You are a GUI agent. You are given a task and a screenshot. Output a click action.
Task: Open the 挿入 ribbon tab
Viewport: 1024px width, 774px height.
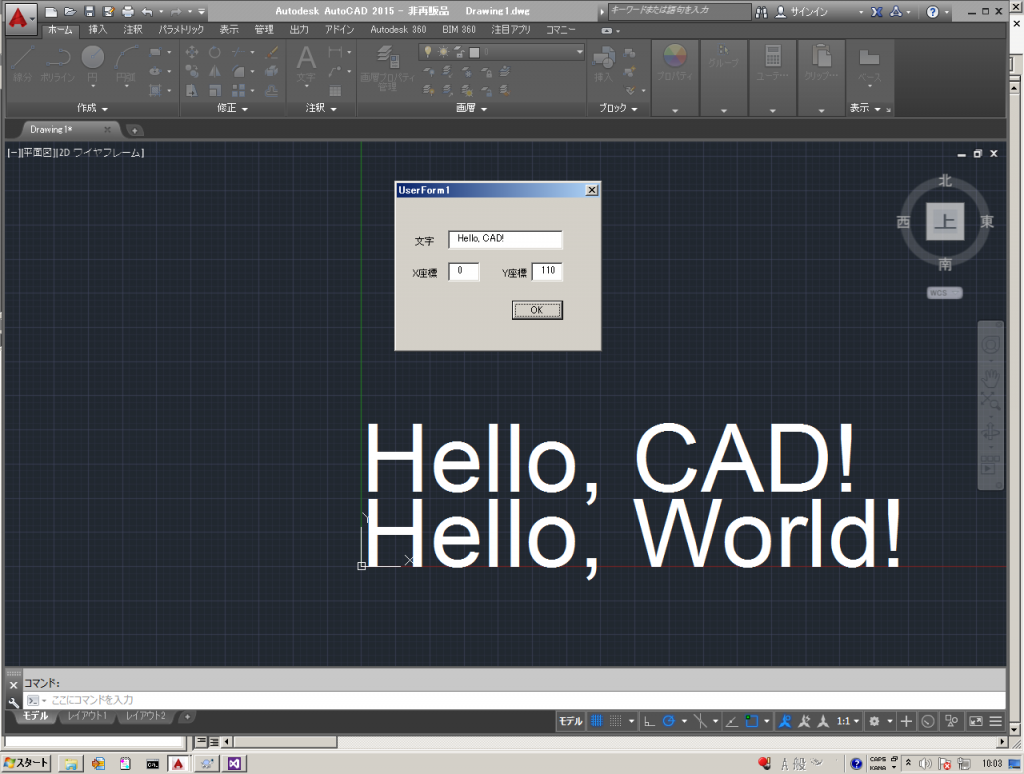coord(98,29)
